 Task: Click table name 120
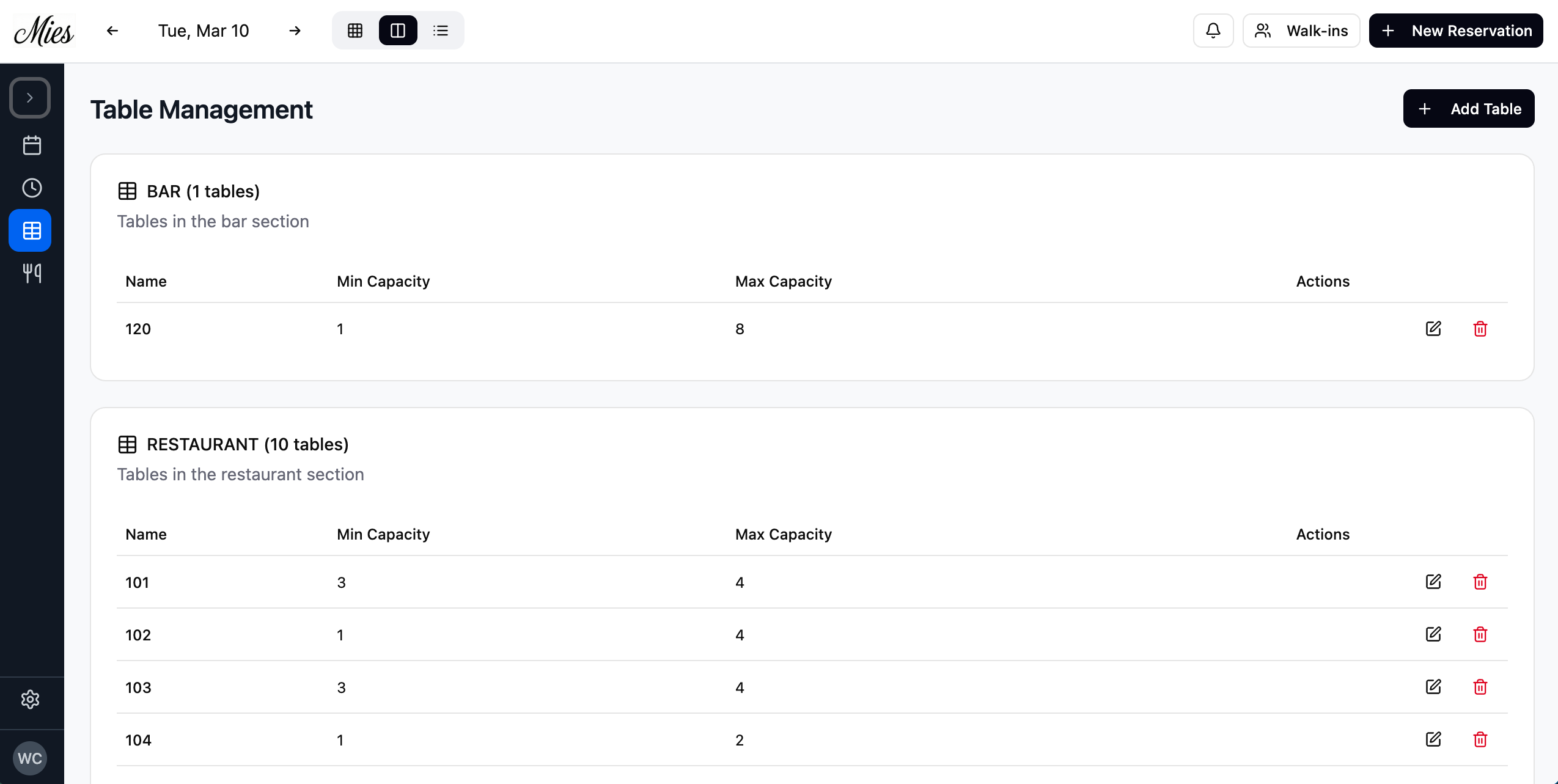pos(138,329)
